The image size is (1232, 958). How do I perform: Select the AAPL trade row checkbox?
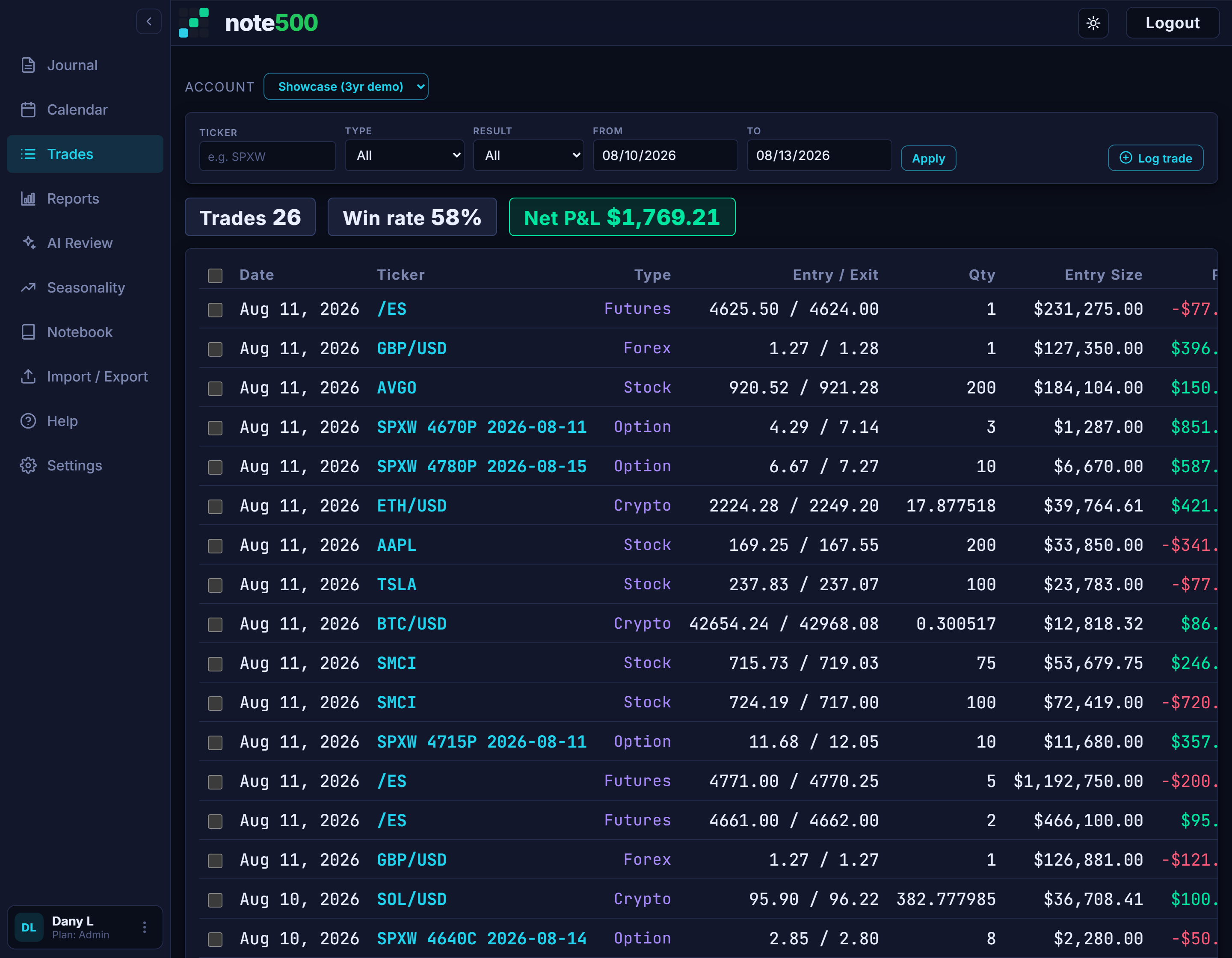point(215,547)
